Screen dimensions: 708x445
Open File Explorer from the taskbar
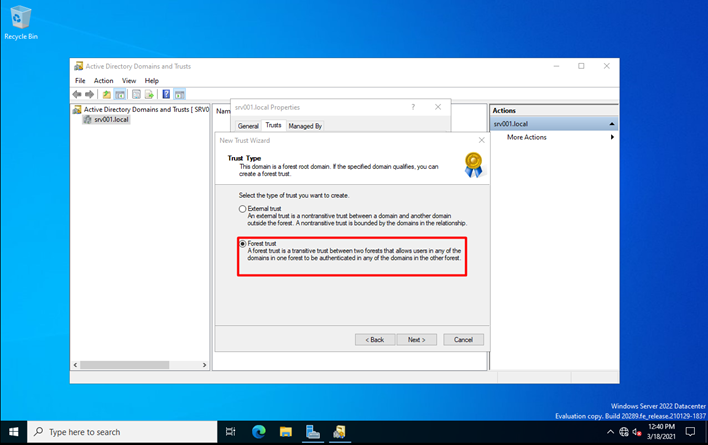285,432
